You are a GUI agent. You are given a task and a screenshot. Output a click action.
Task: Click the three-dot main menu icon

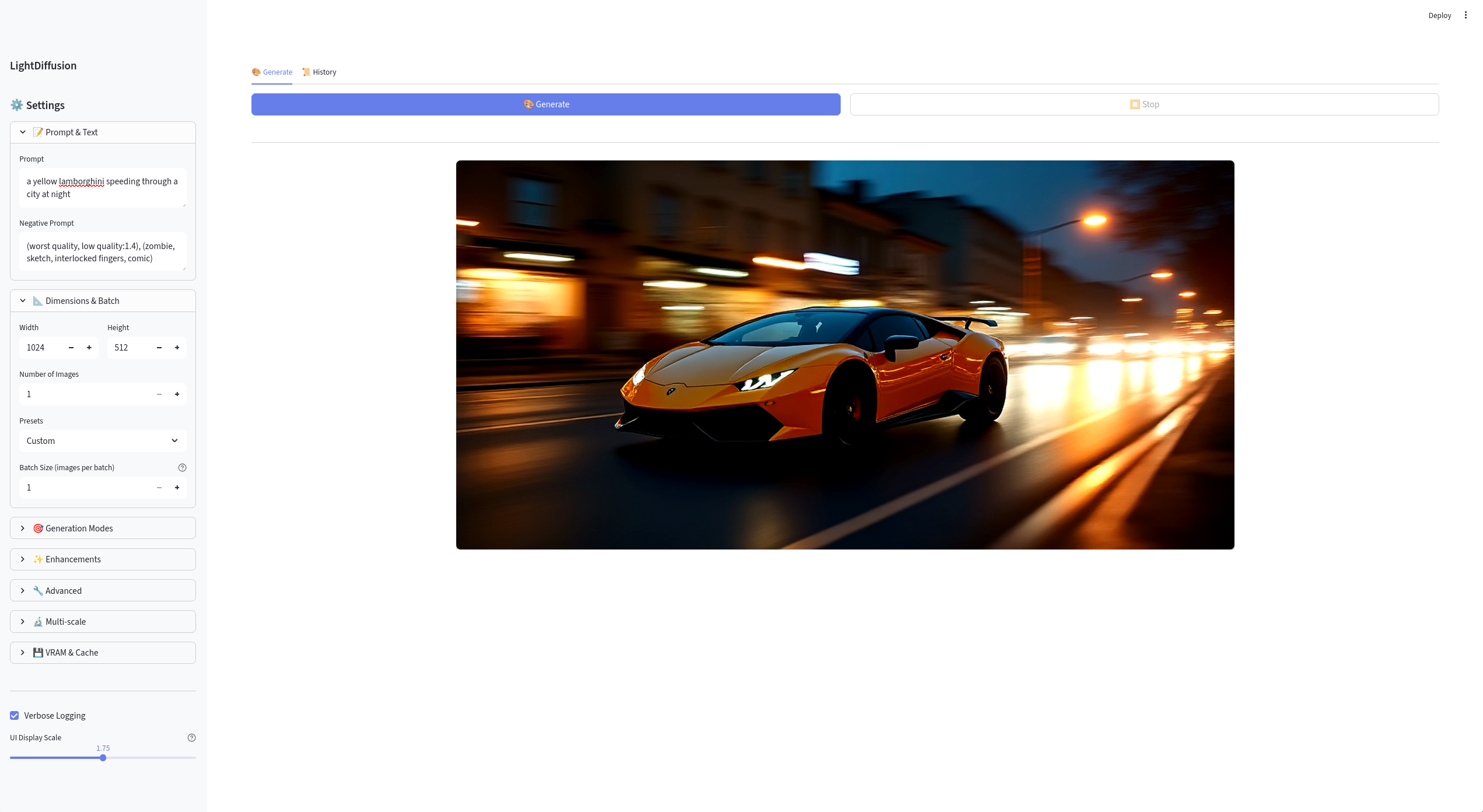tap(1465, 15)
